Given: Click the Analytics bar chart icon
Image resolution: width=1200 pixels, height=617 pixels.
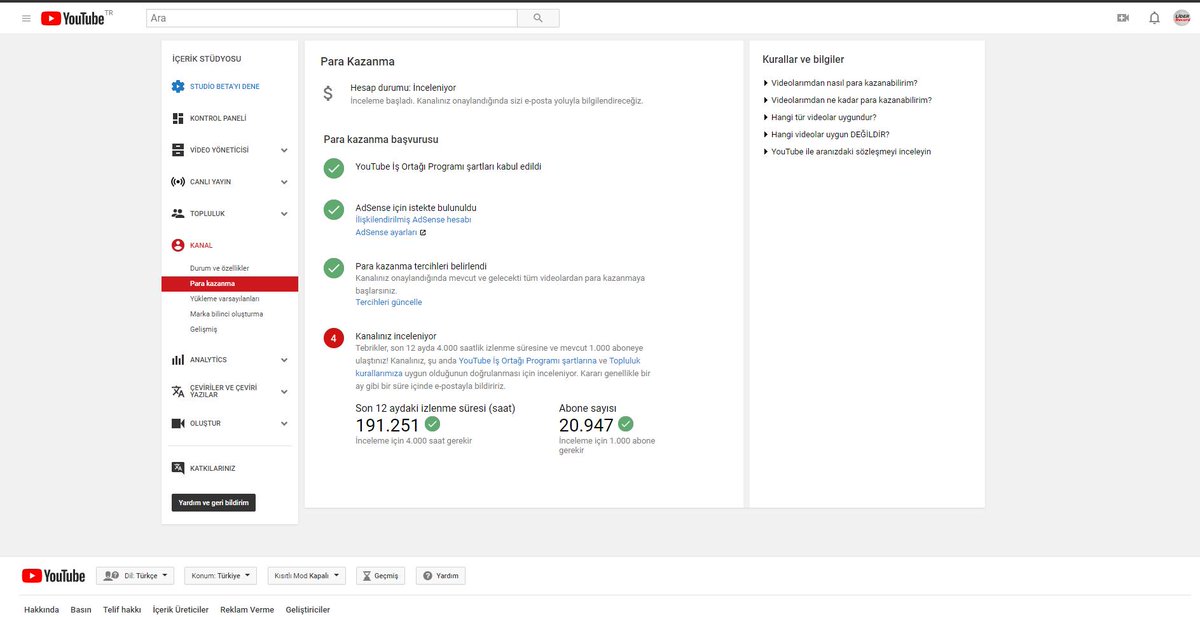Looking at the screenshot, I should pos(178,360).
